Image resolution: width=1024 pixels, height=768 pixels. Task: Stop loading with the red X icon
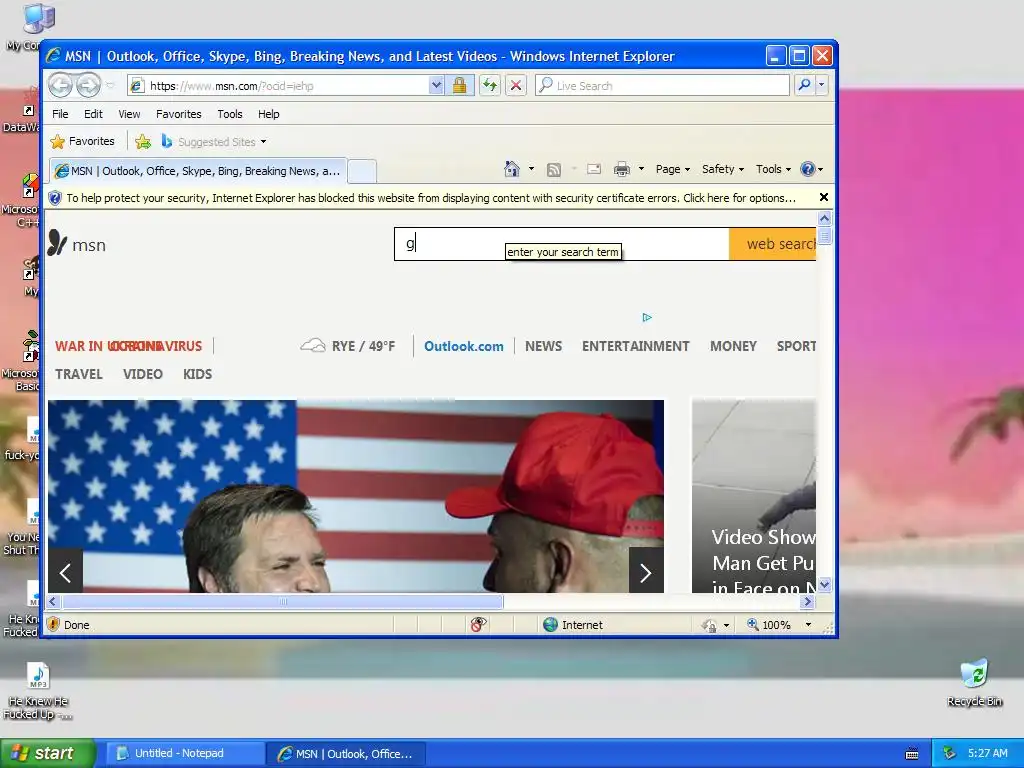(x=516, y=86)
